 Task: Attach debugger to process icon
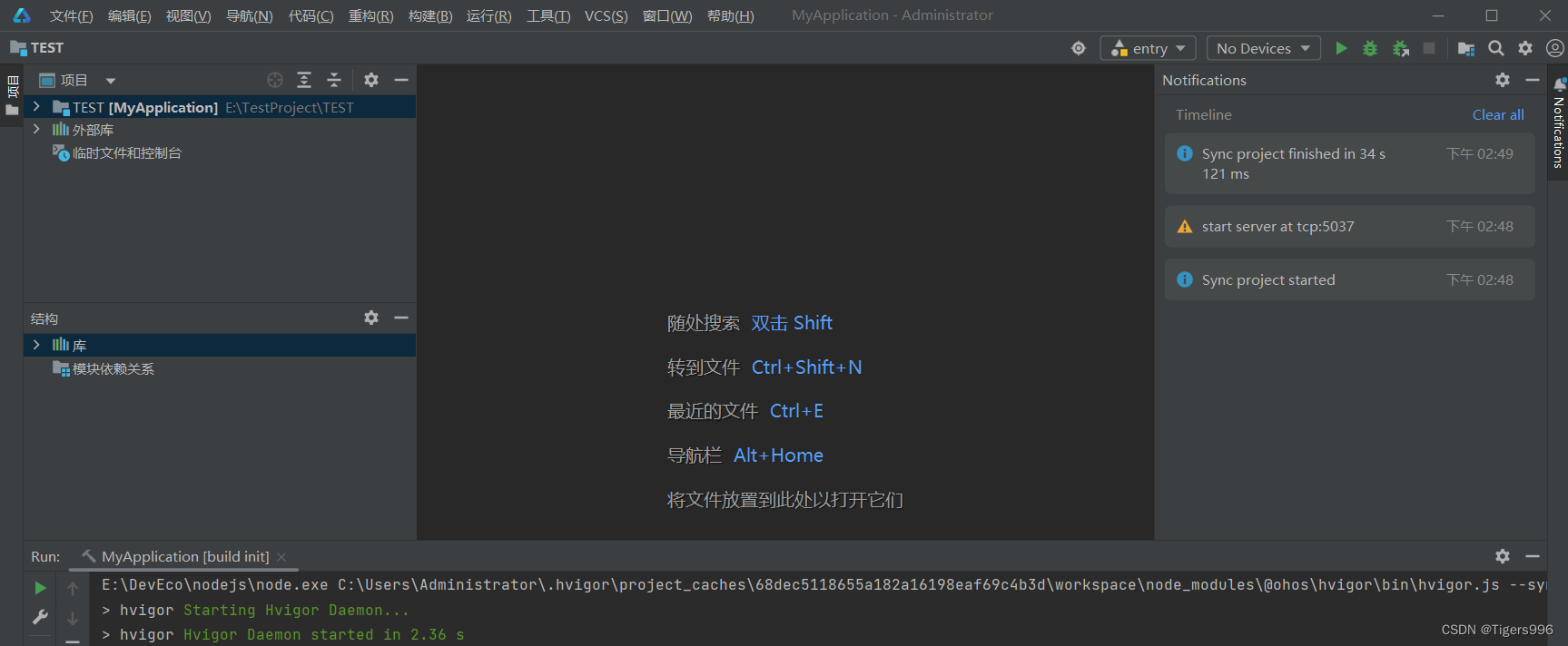click(x=1401, y=48)
